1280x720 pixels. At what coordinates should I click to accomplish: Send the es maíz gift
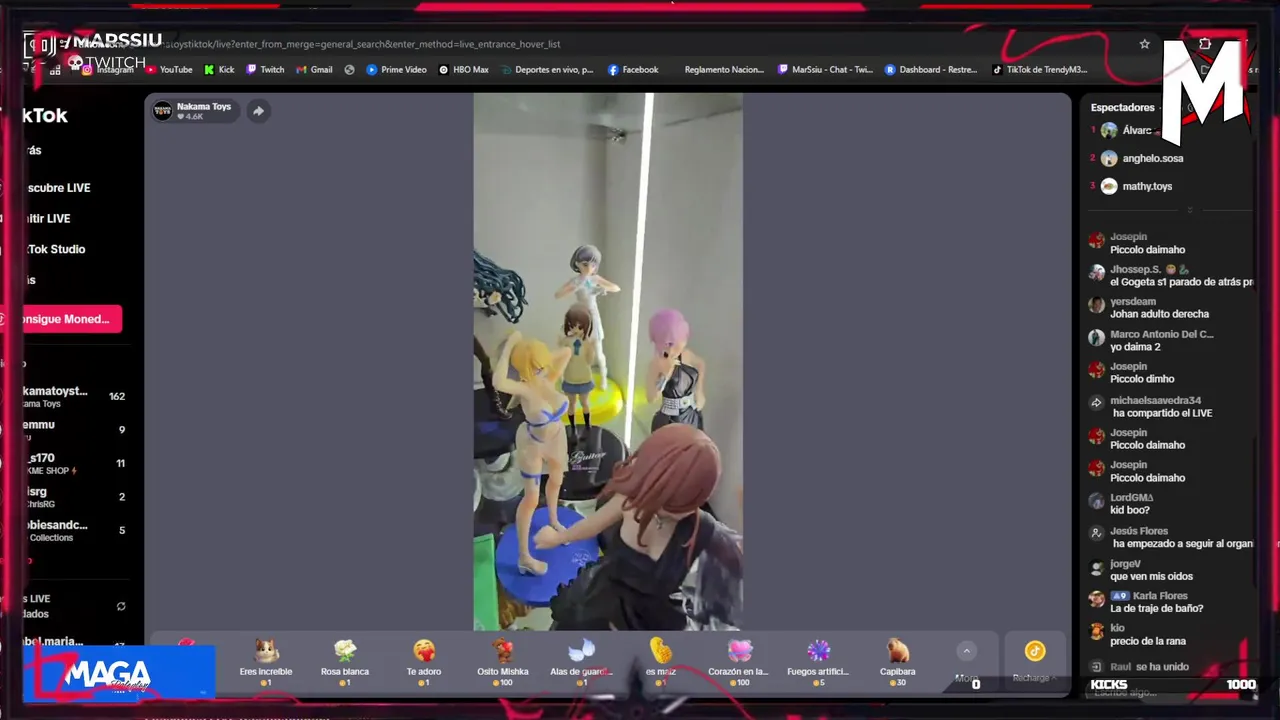[660, 662]
